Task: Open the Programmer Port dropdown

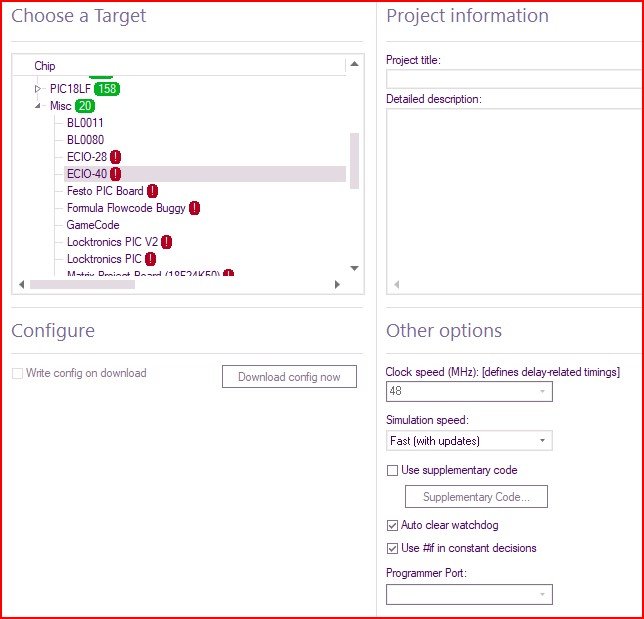Action: pyautogui.click(x=468, y=595)
